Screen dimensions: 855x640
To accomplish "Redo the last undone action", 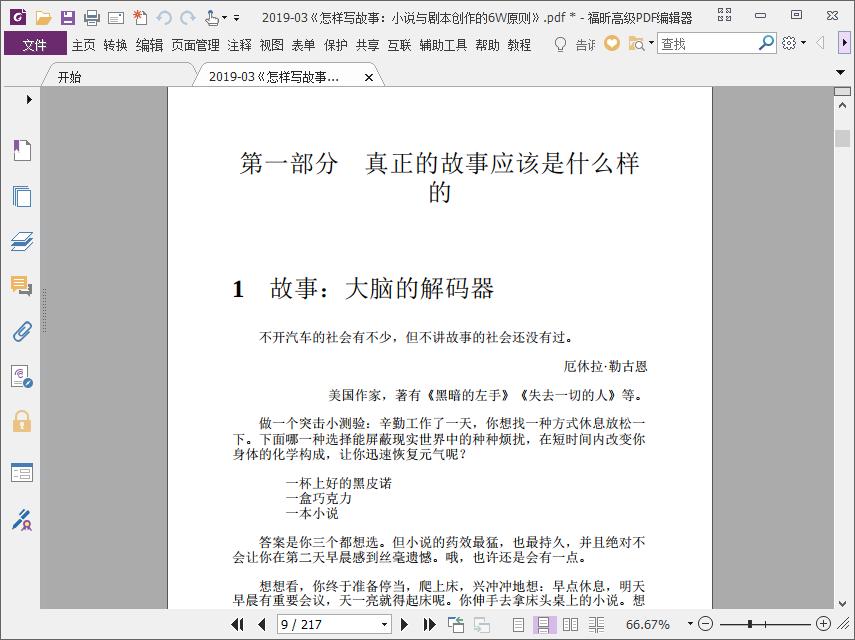I will point(188,18).
